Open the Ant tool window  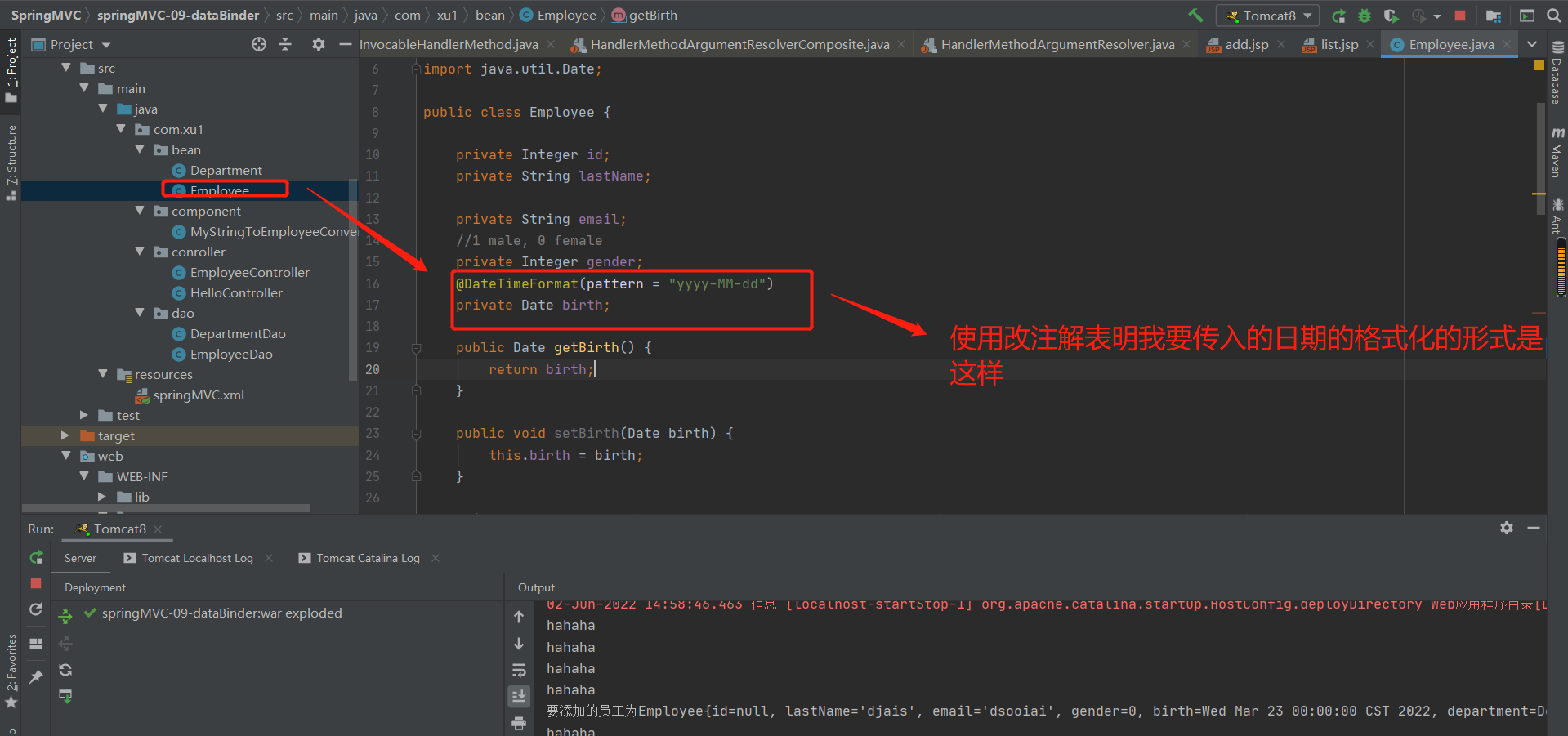click(x=1557, y=216)
